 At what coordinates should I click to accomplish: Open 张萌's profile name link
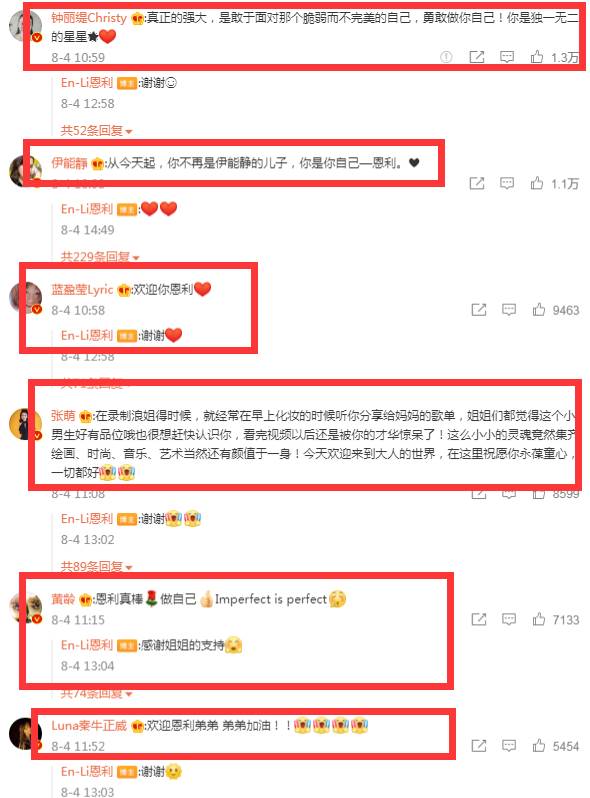63,416
